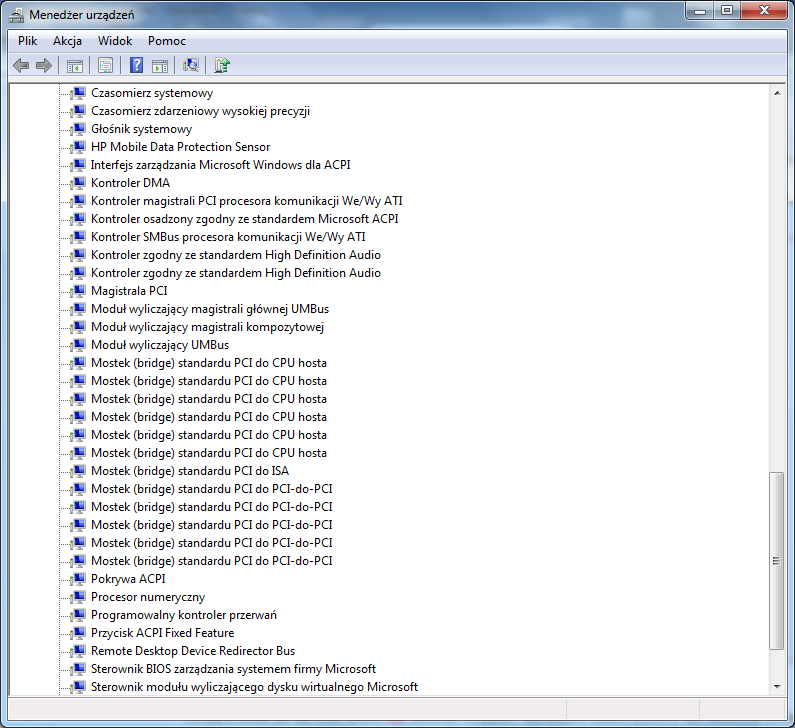Open the Properties toolbar icon
This screenshot has width=795, height=728.
105,65
